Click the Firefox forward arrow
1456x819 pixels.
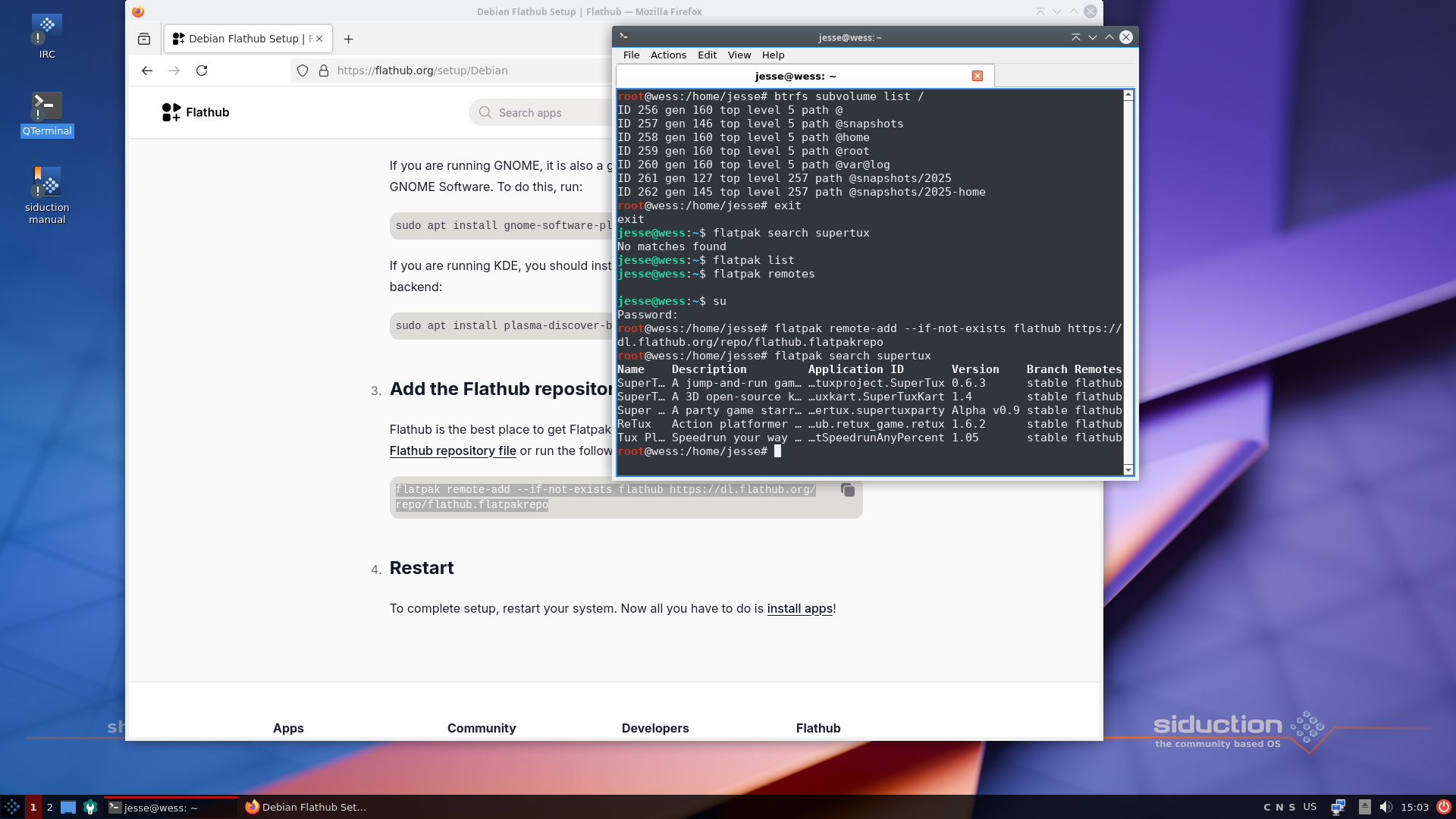coord(174,71)
